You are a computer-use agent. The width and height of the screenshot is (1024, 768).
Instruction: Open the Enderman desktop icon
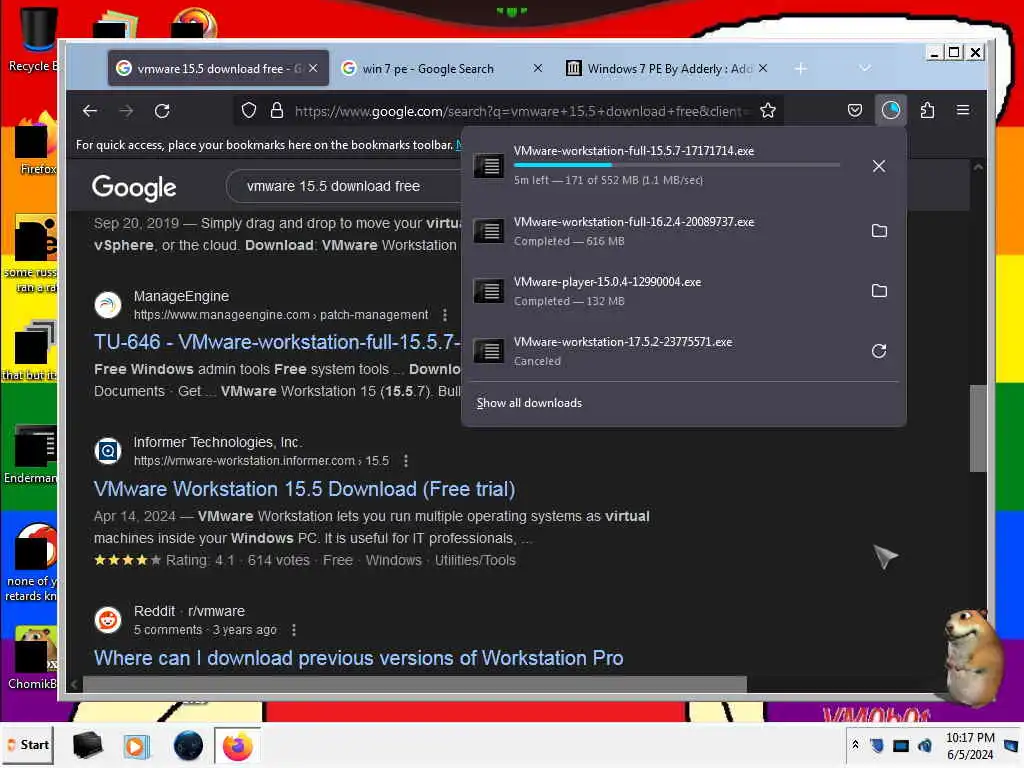click(31, 454)
